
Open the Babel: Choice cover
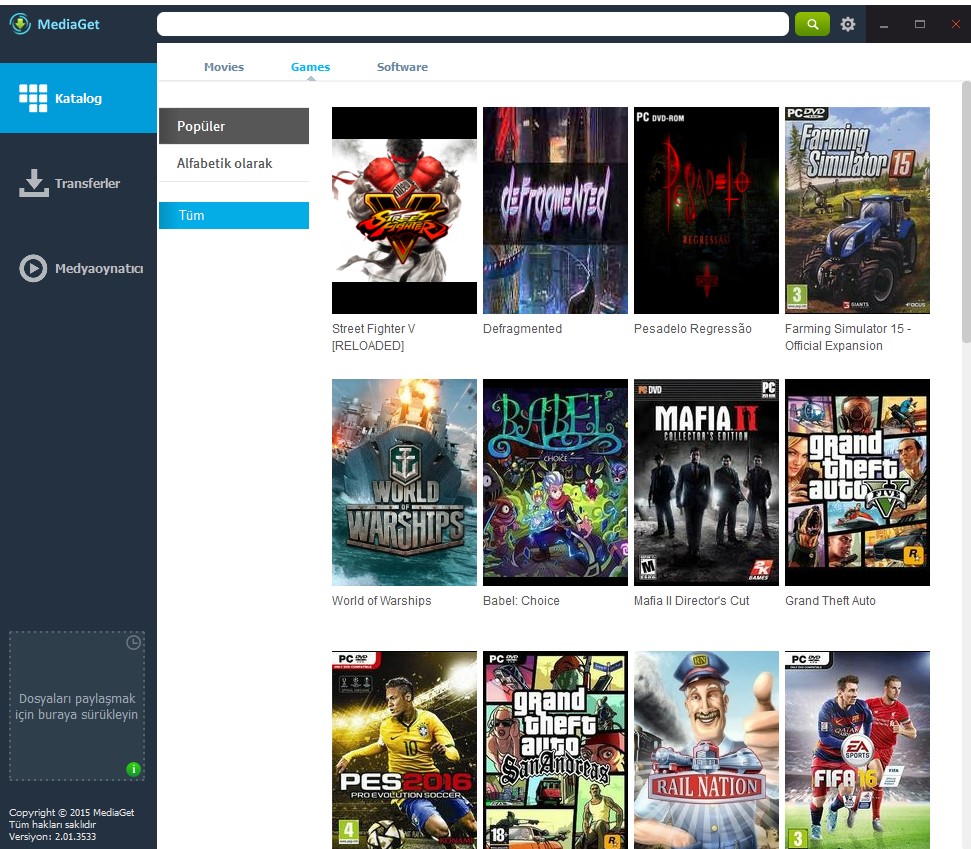tap(555, 482)
